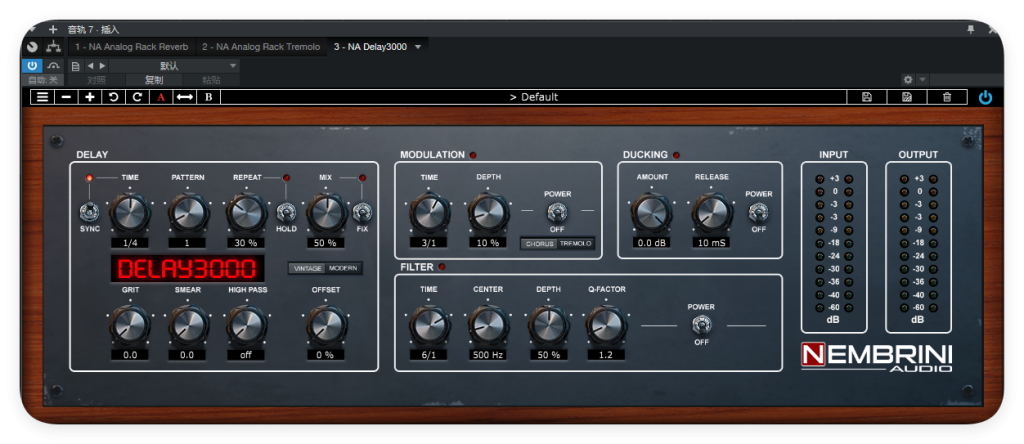
Task: Go to previous preset arrow
Action: point(90,66)
